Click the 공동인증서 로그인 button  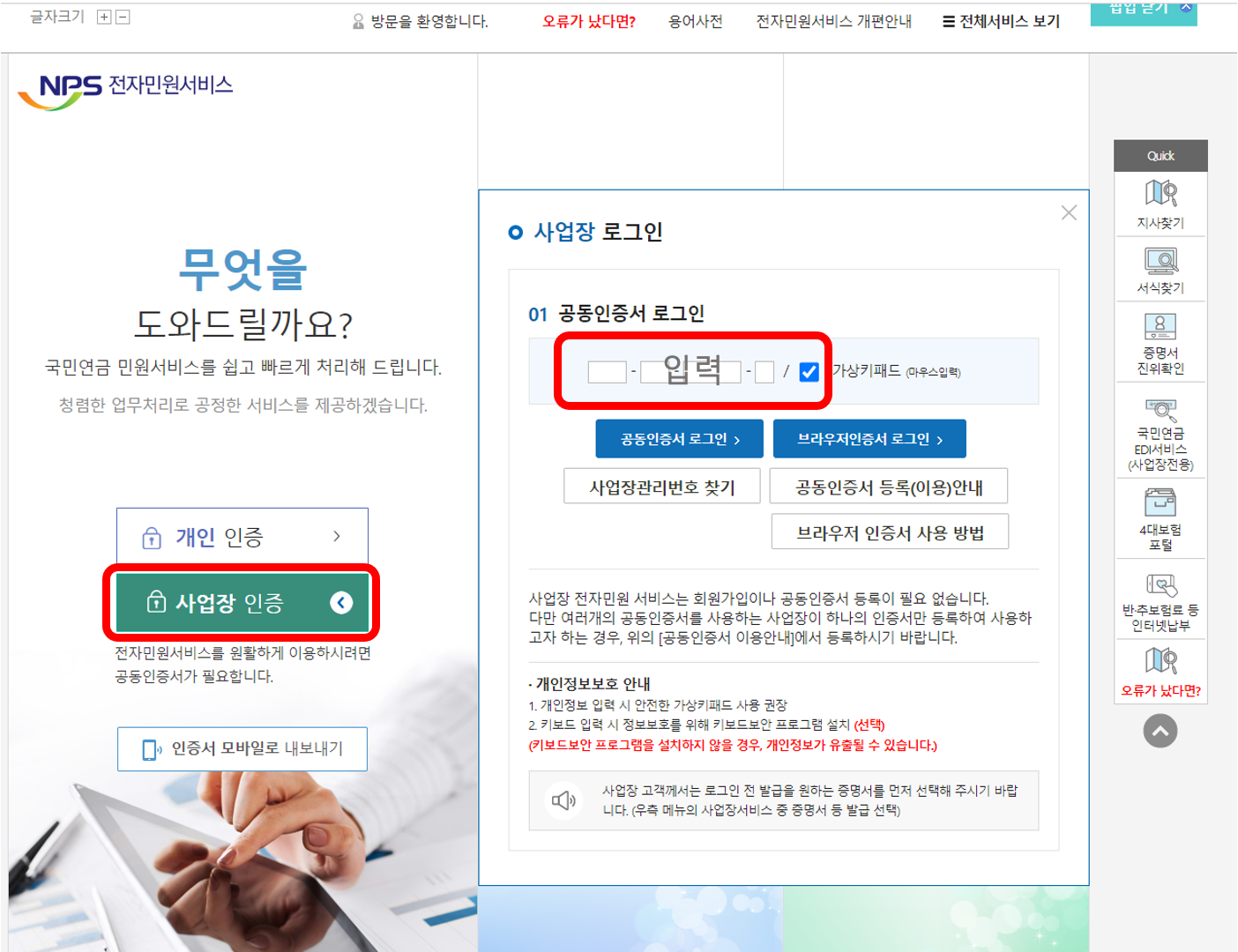(679, 438)
